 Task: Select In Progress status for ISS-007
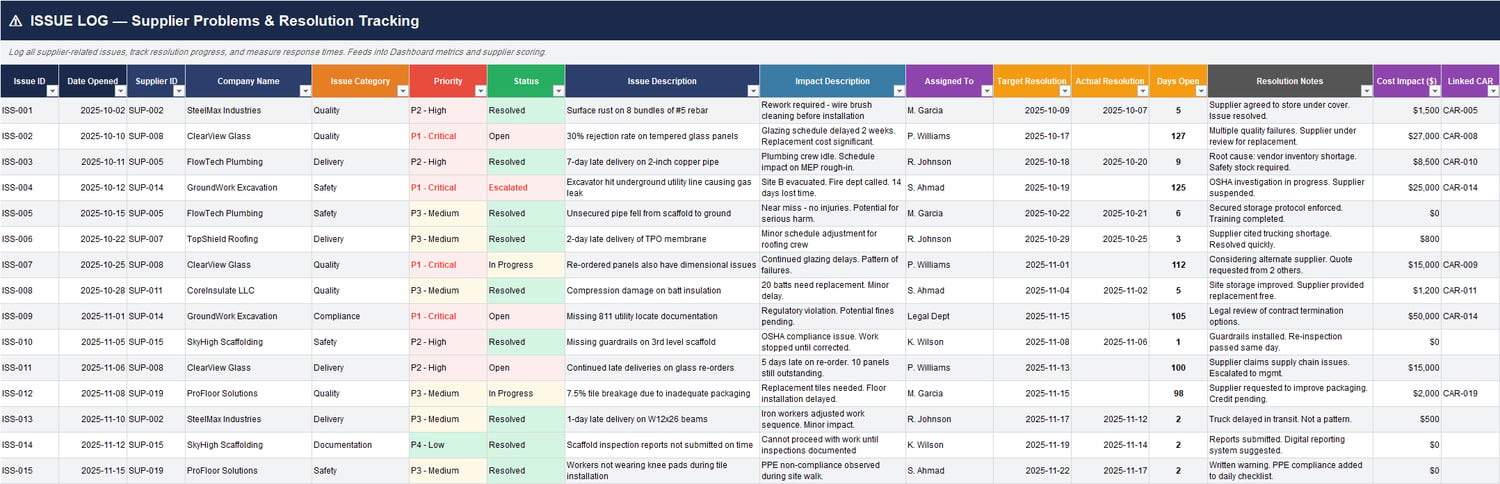pos(526,265)
